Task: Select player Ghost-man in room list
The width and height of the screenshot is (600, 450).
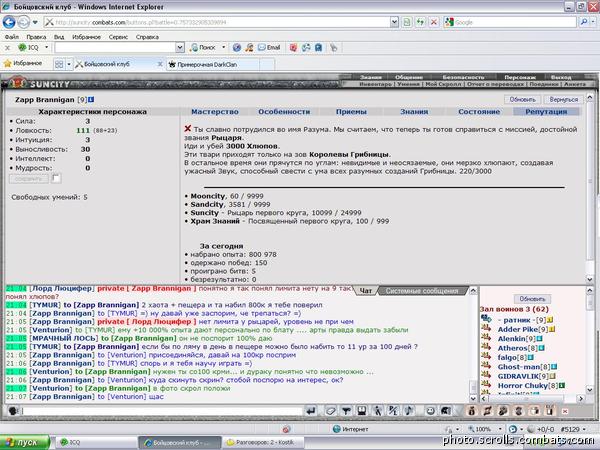Action: [x=518, y=367]
